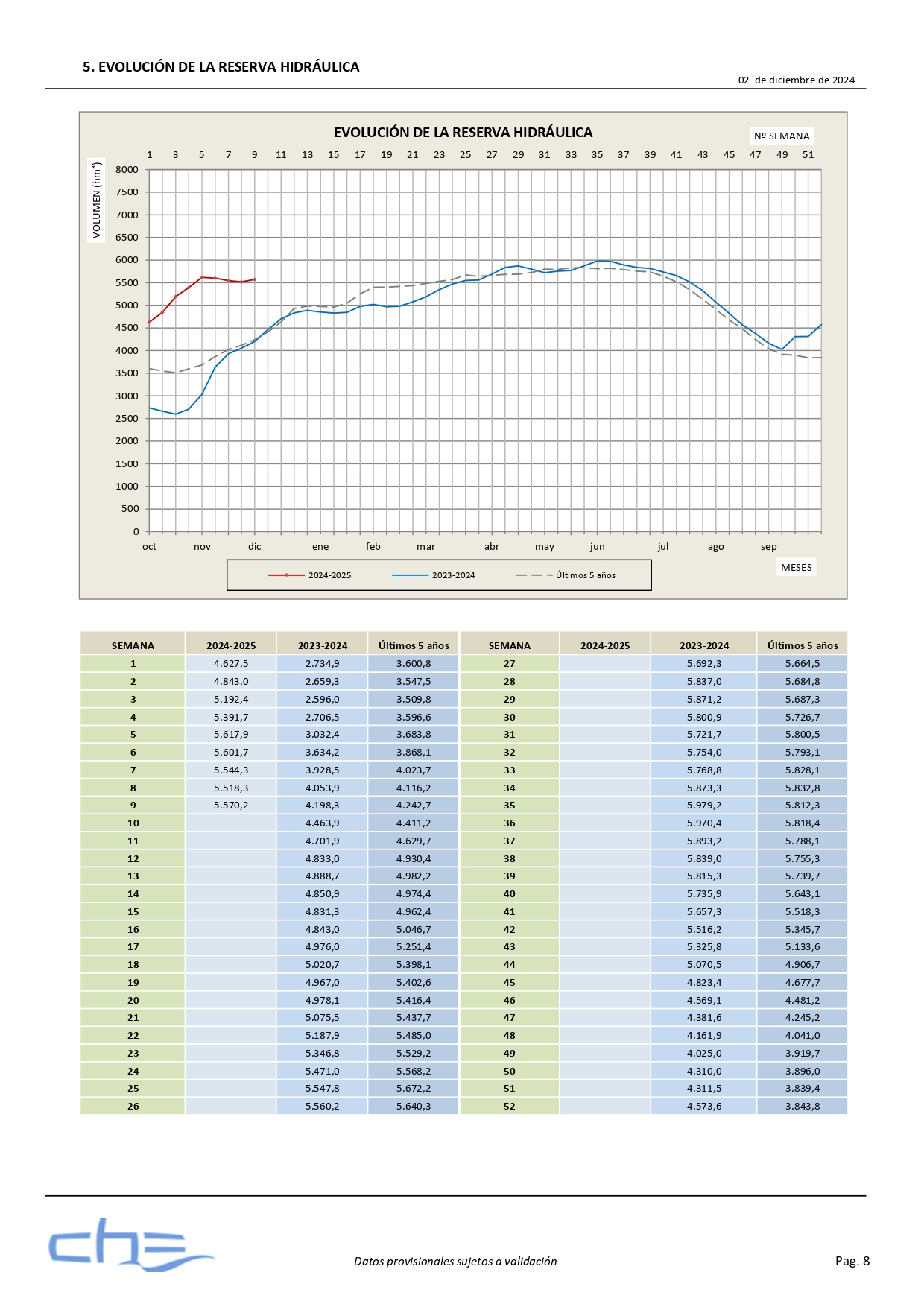This screenshot has height=1307, width=924.
Task: Click the x-axis month label 'oct'
Action: 149,547
